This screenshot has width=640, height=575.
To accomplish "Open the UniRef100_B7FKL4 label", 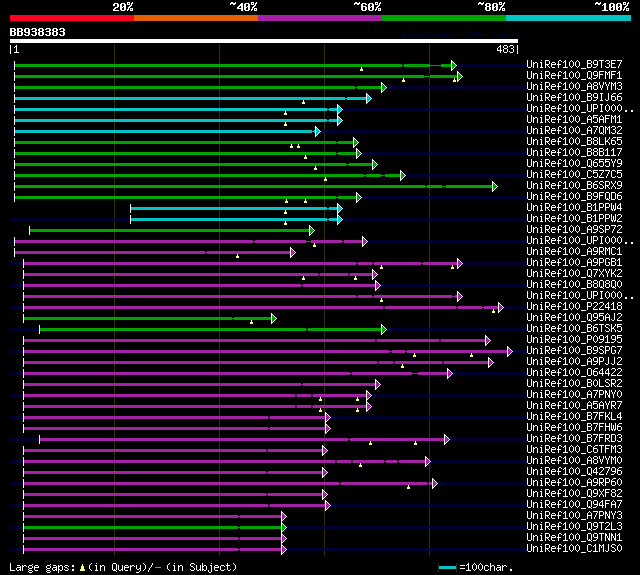I will tap(574, 417).
